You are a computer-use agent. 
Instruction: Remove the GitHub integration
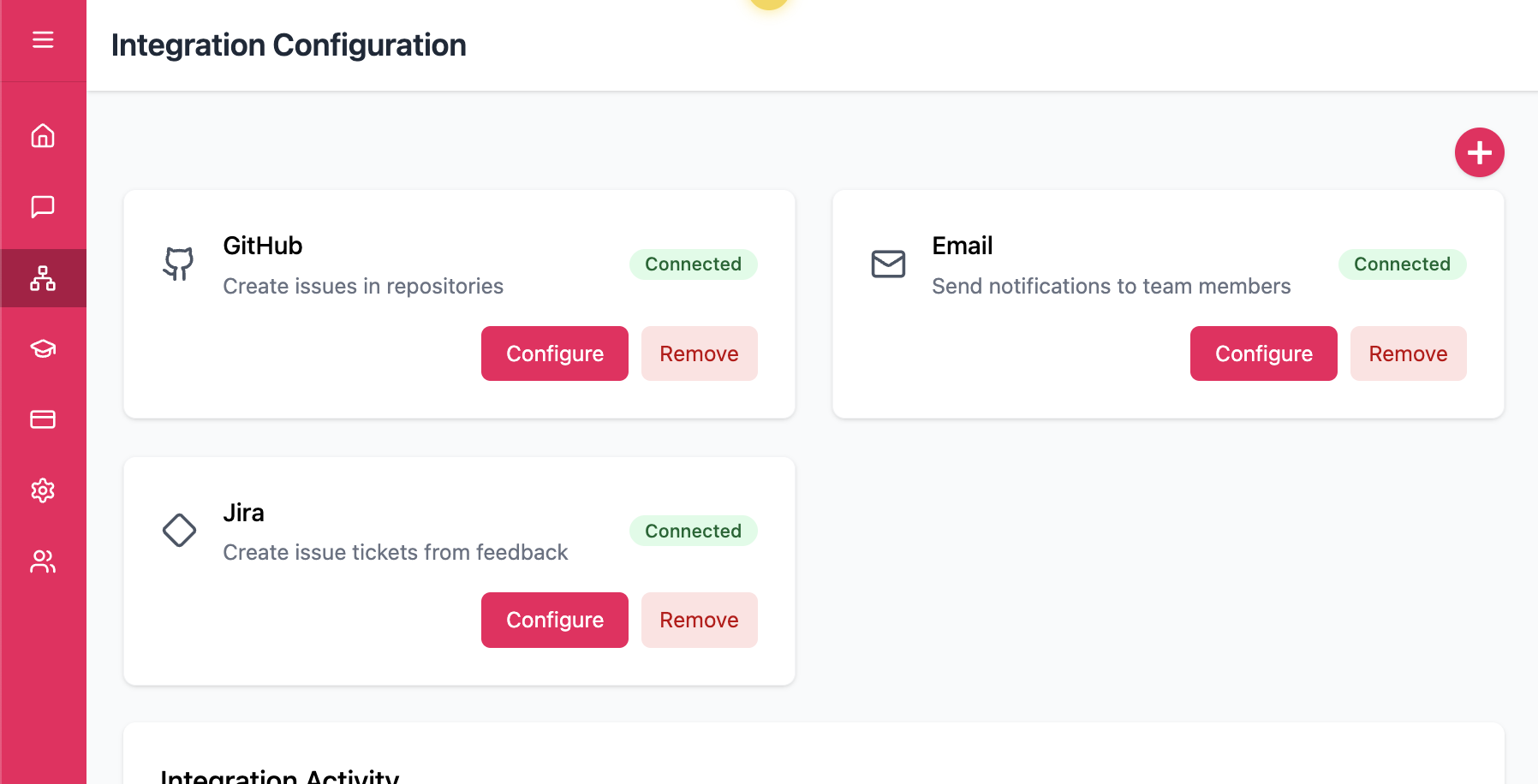click(699, 353)
